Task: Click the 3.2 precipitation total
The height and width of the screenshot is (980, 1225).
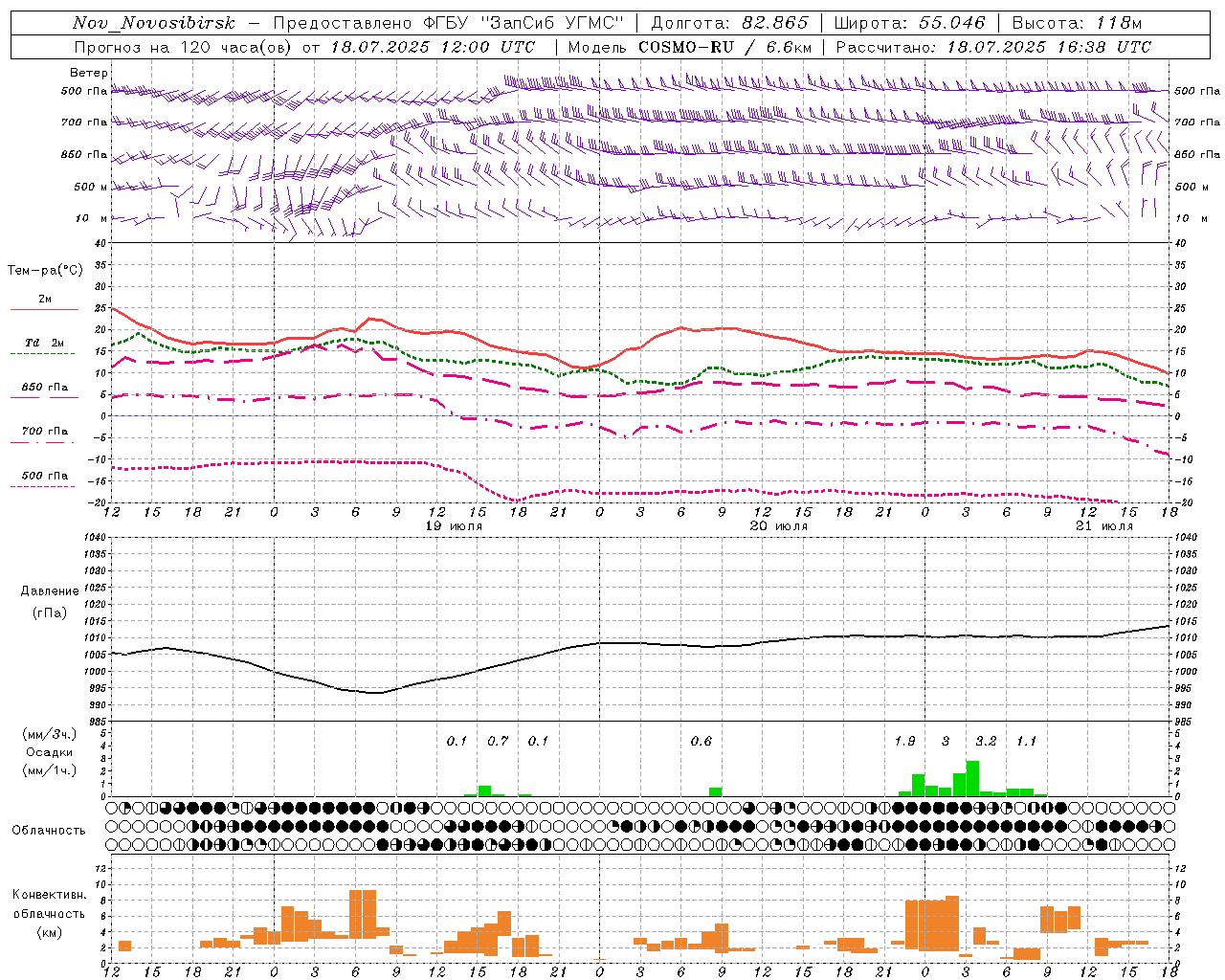Action: click(986, 742)
